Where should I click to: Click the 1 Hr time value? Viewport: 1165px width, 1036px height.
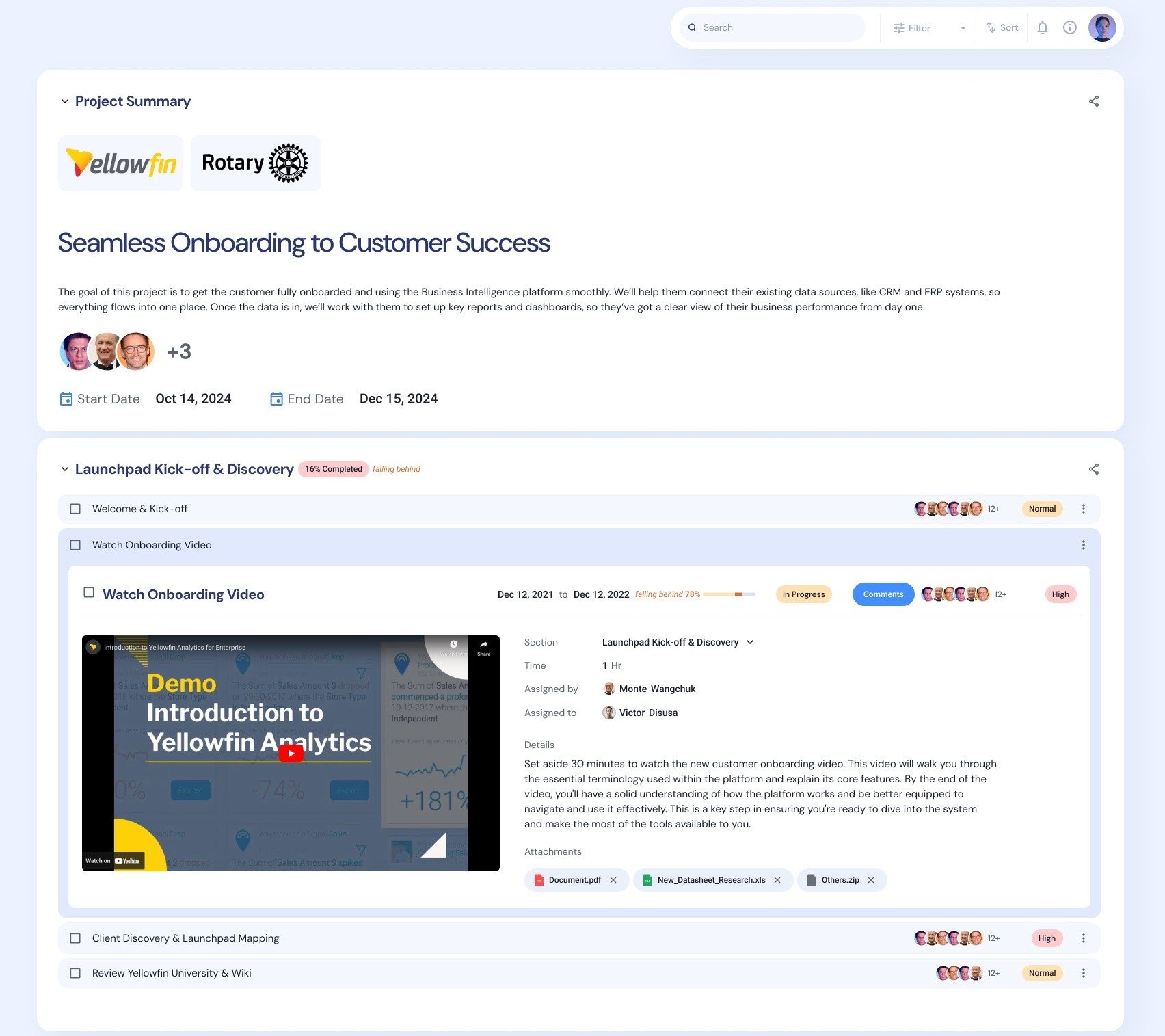(x=612, y=665)
